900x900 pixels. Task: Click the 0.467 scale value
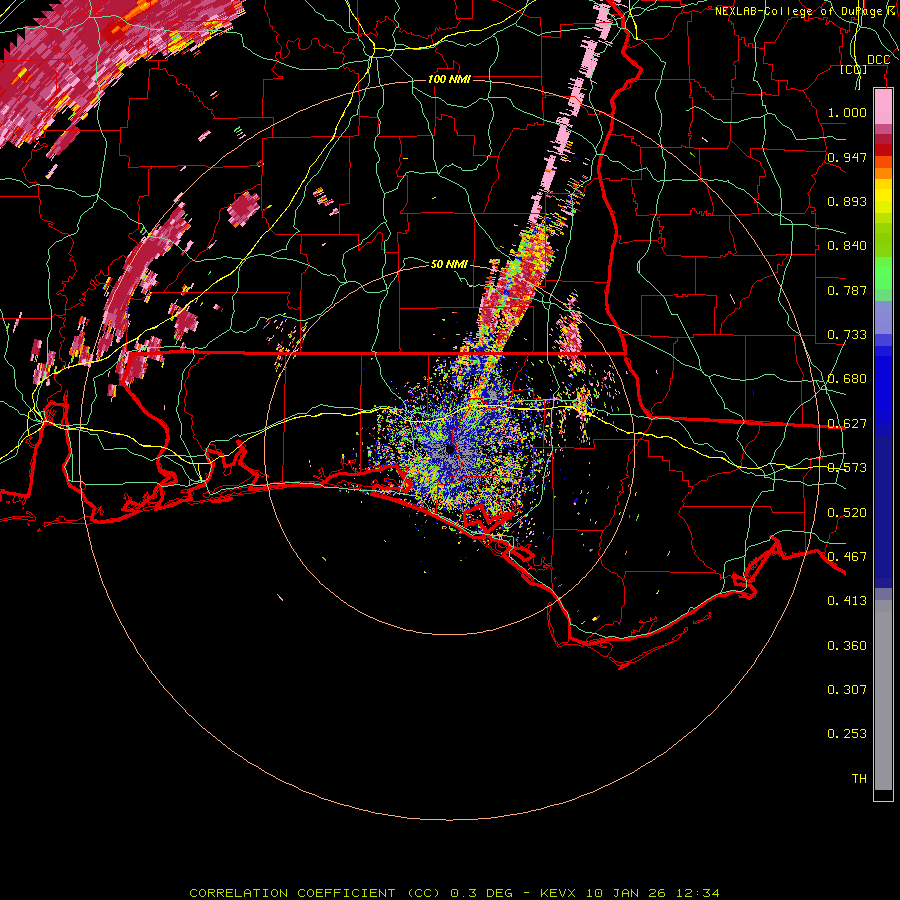847,557
